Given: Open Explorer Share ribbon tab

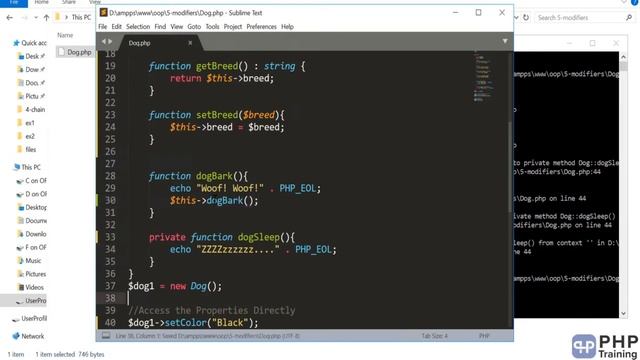Looking at the screenshot, I should click(x=69, y=2).
